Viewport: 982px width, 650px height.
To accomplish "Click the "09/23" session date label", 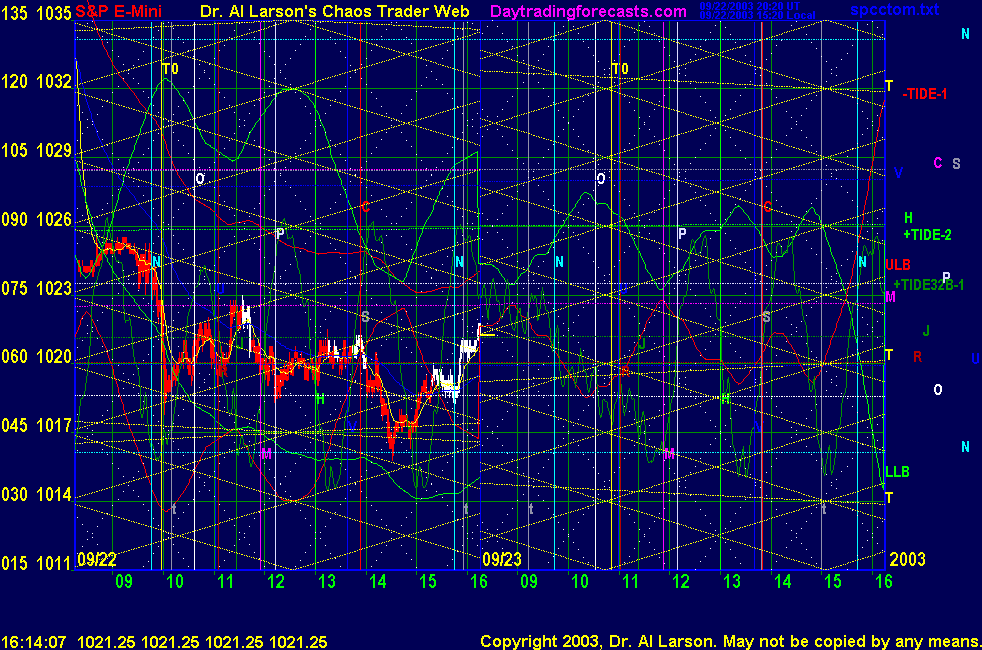I will (502, 559).
